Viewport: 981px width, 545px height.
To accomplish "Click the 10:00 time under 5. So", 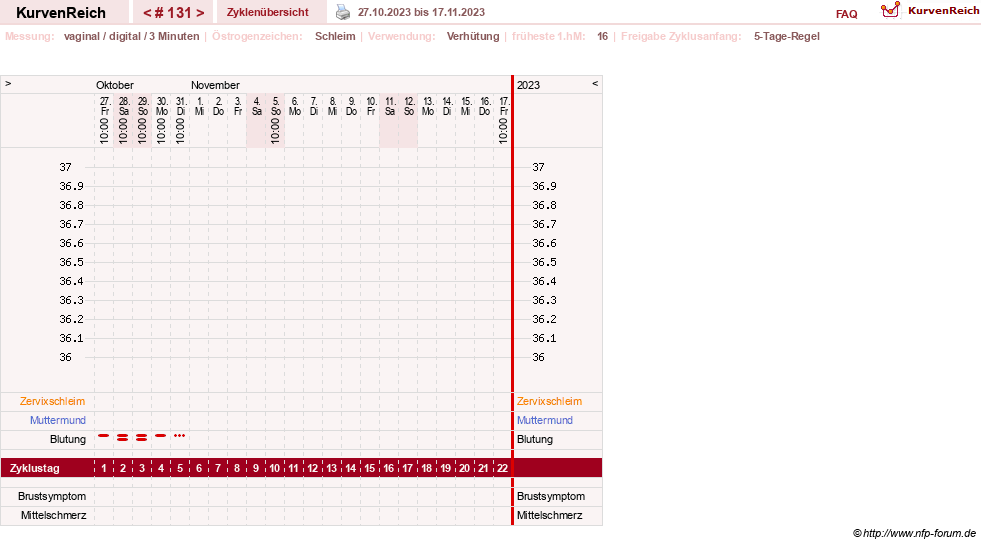I will [275, 131].
